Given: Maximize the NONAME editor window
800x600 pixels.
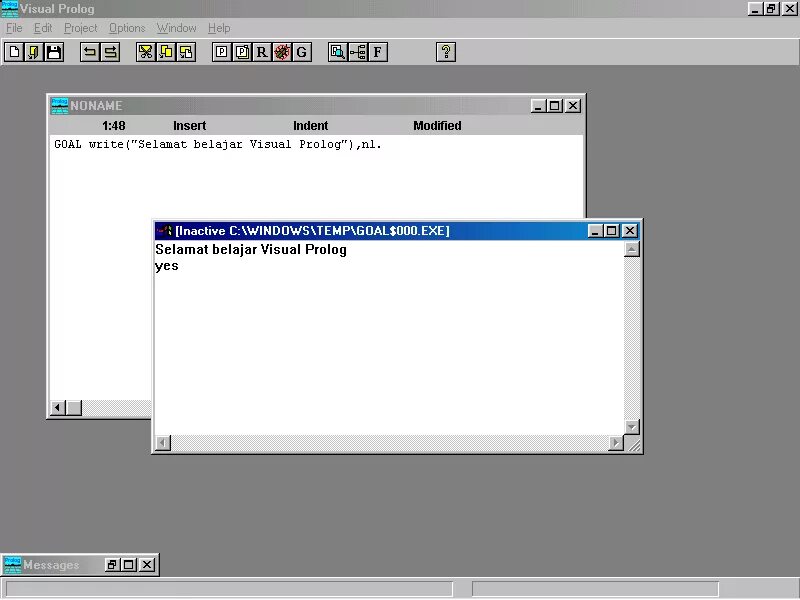Looking at the screenshot, I should pyautogui.click(x=555, y=106).
